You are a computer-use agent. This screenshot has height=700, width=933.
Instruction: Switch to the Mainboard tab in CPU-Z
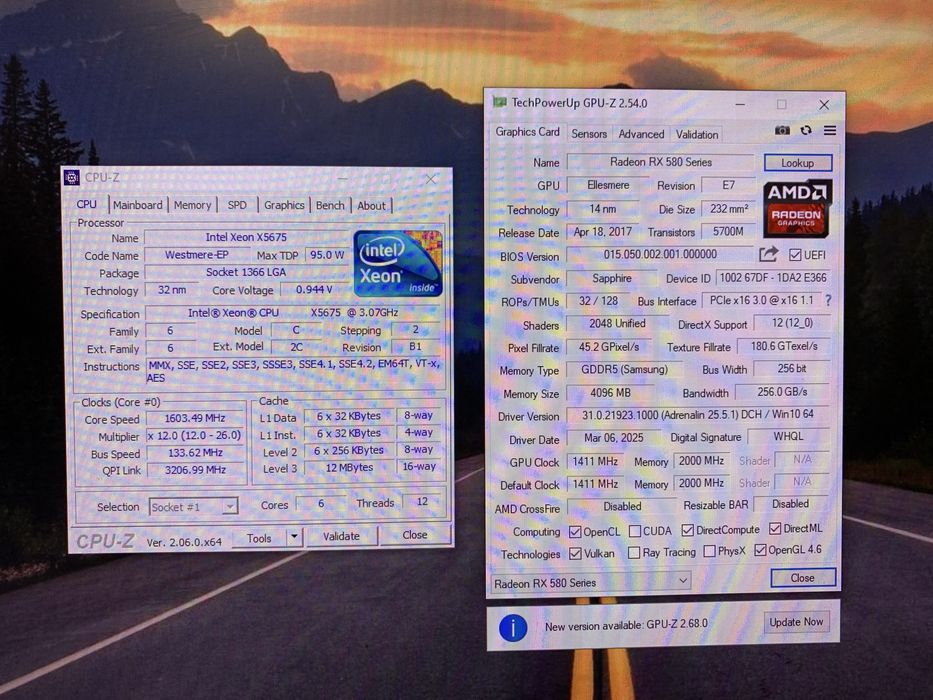coord(137,205)
